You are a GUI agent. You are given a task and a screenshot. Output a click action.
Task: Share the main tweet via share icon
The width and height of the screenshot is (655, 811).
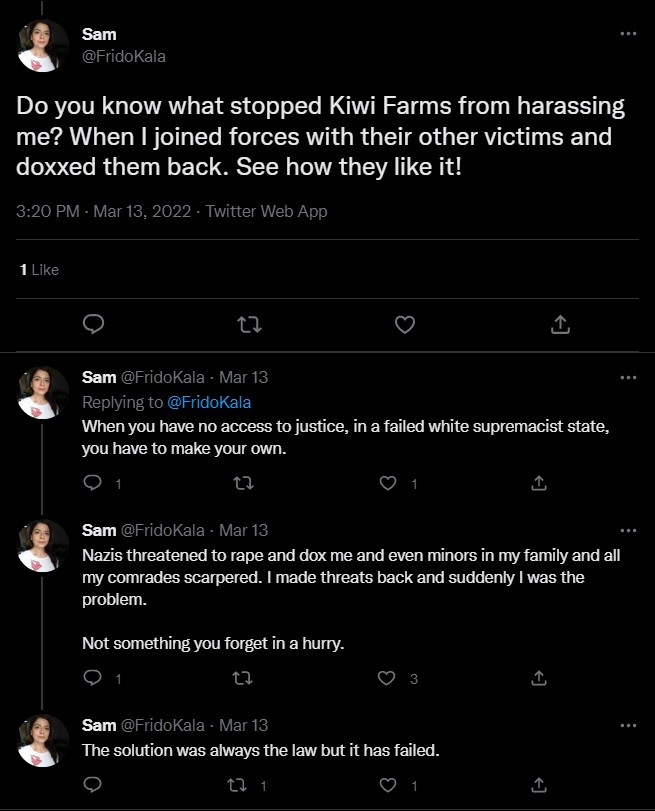(x=561, y=324)
